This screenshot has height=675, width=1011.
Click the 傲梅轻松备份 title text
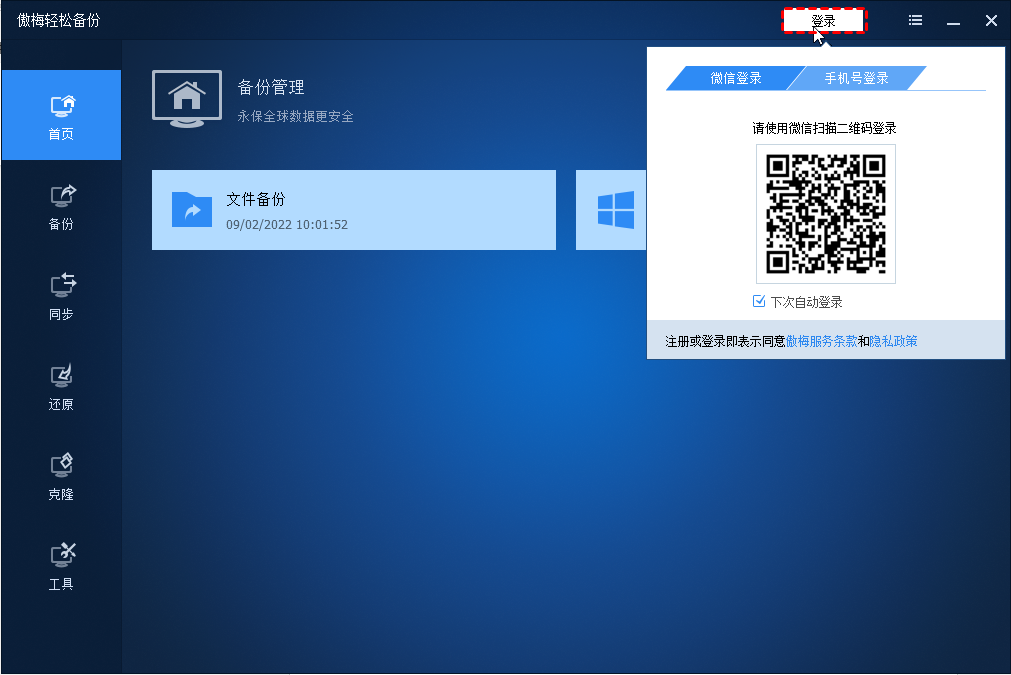pyautogui.click(x=59, y=21)
